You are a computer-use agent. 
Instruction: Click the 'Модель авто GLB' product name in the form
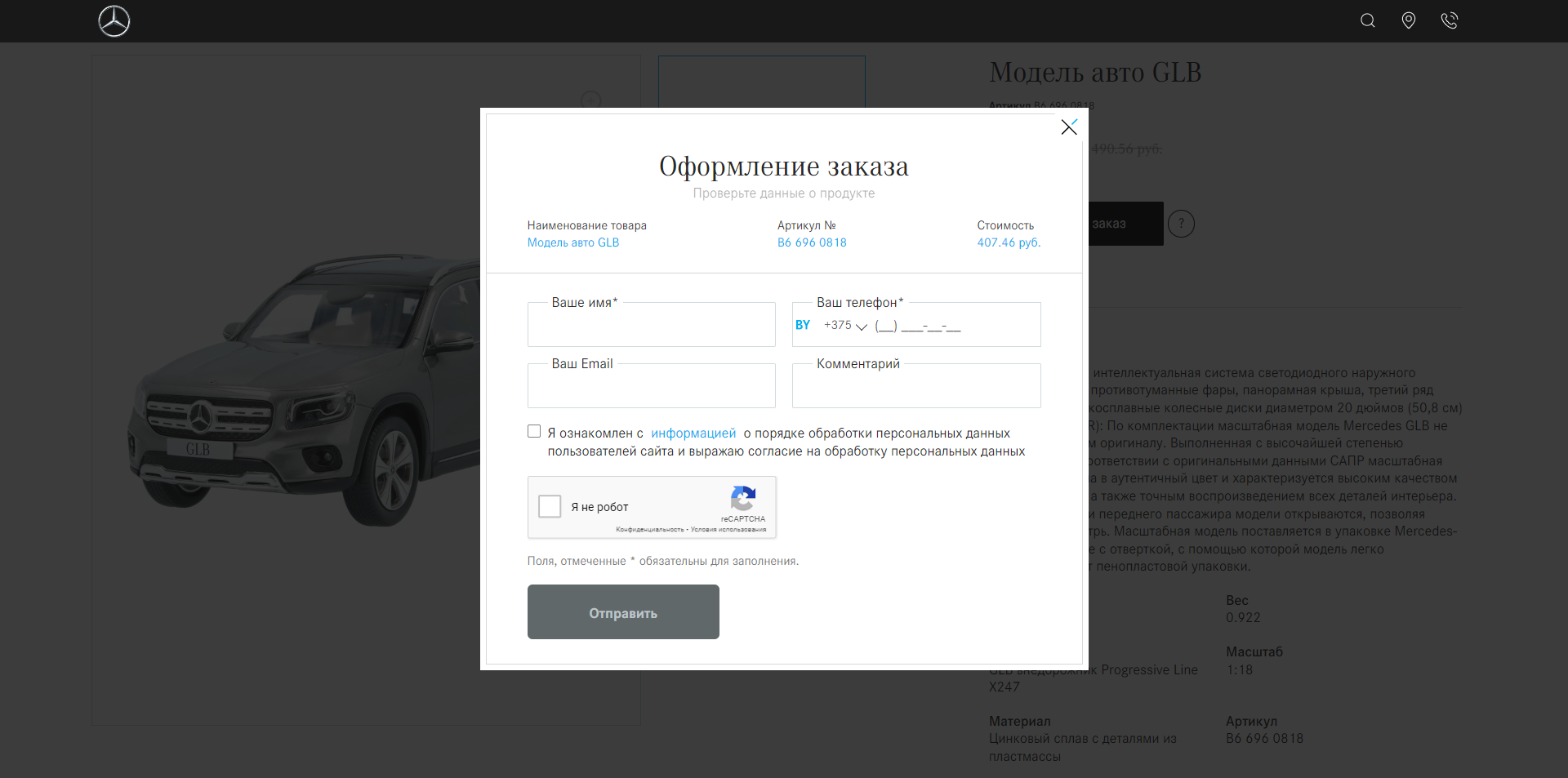[x=573, y=242]
